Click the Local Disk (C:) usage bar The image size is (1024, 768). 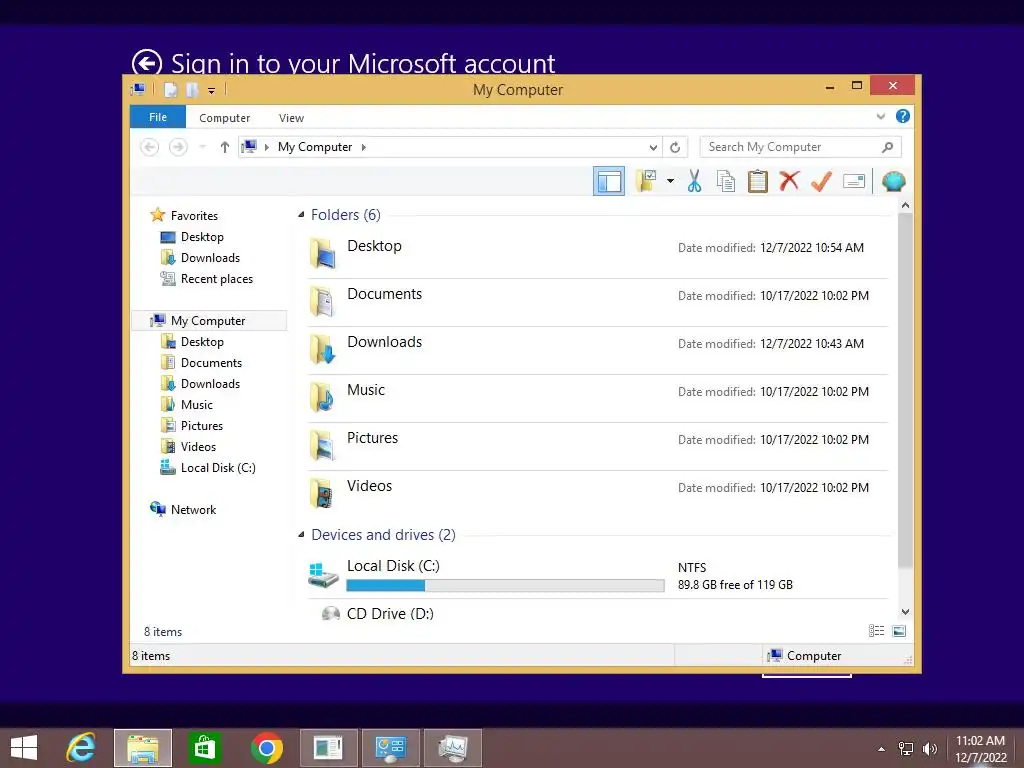coord(505,586)
